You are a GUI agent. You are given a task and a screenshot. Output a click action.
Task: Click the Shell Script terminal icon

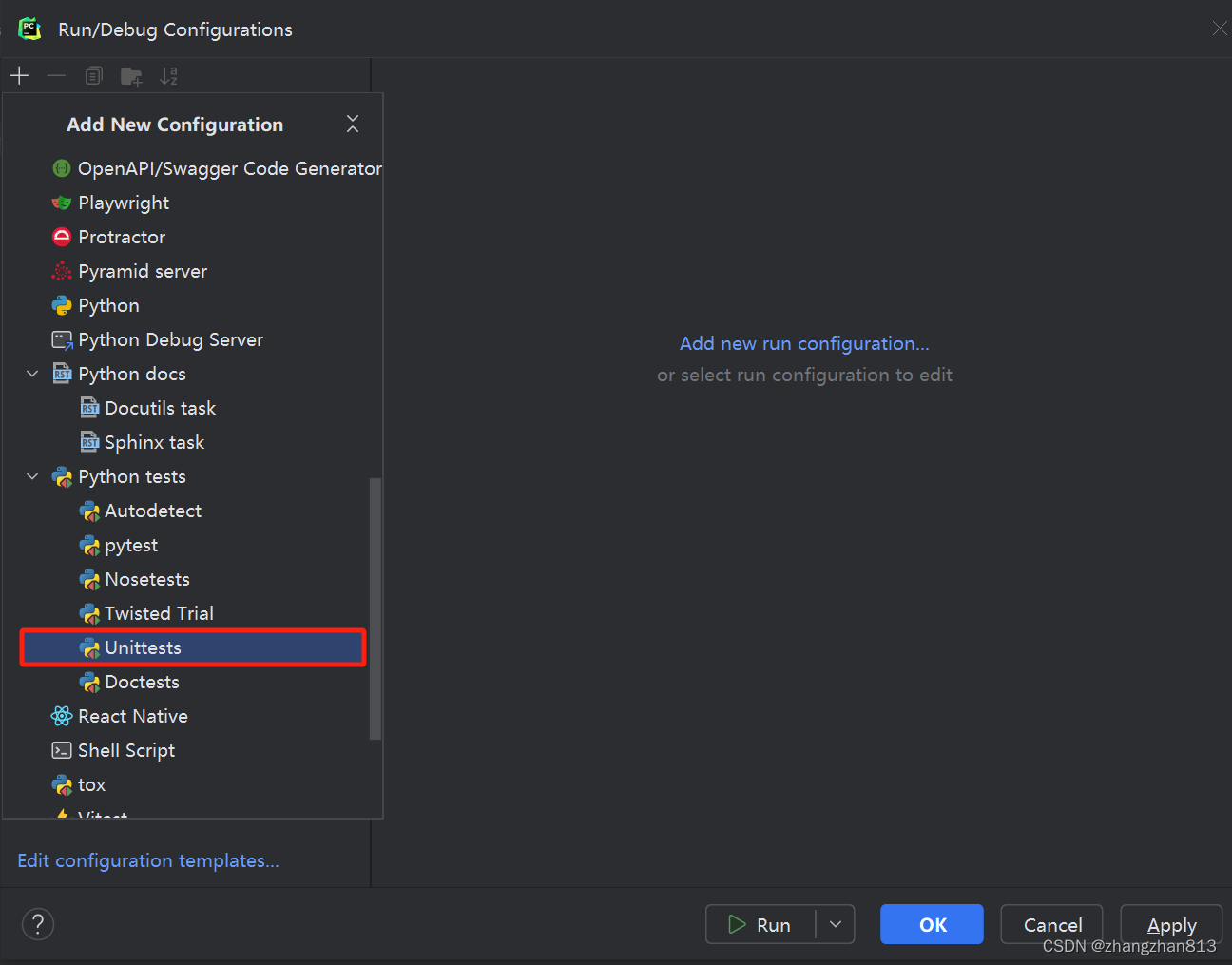pyautogui.click(x=62, y=750)
